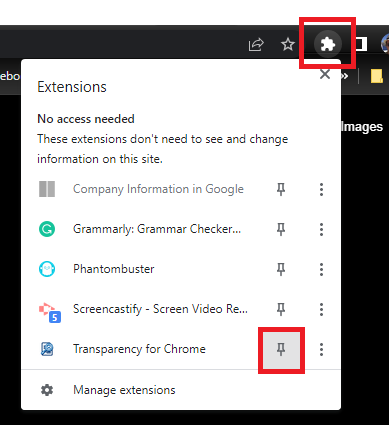
Task: Open the yellow bookmarks folder icon
Action: pos(377,76)
